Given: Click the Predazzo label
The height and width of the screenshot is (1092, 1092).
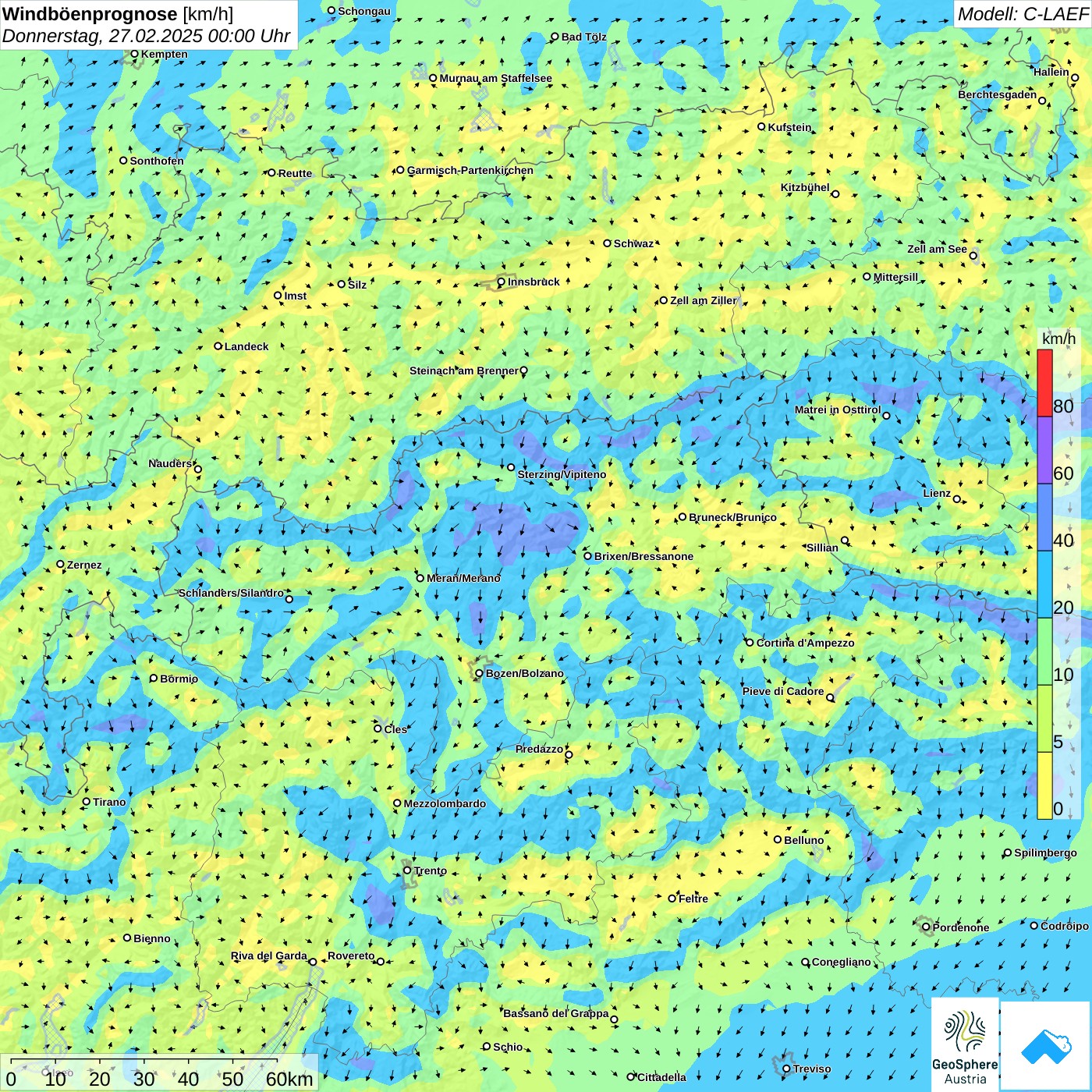Looking at the screenshot, I should click(539, 749).
